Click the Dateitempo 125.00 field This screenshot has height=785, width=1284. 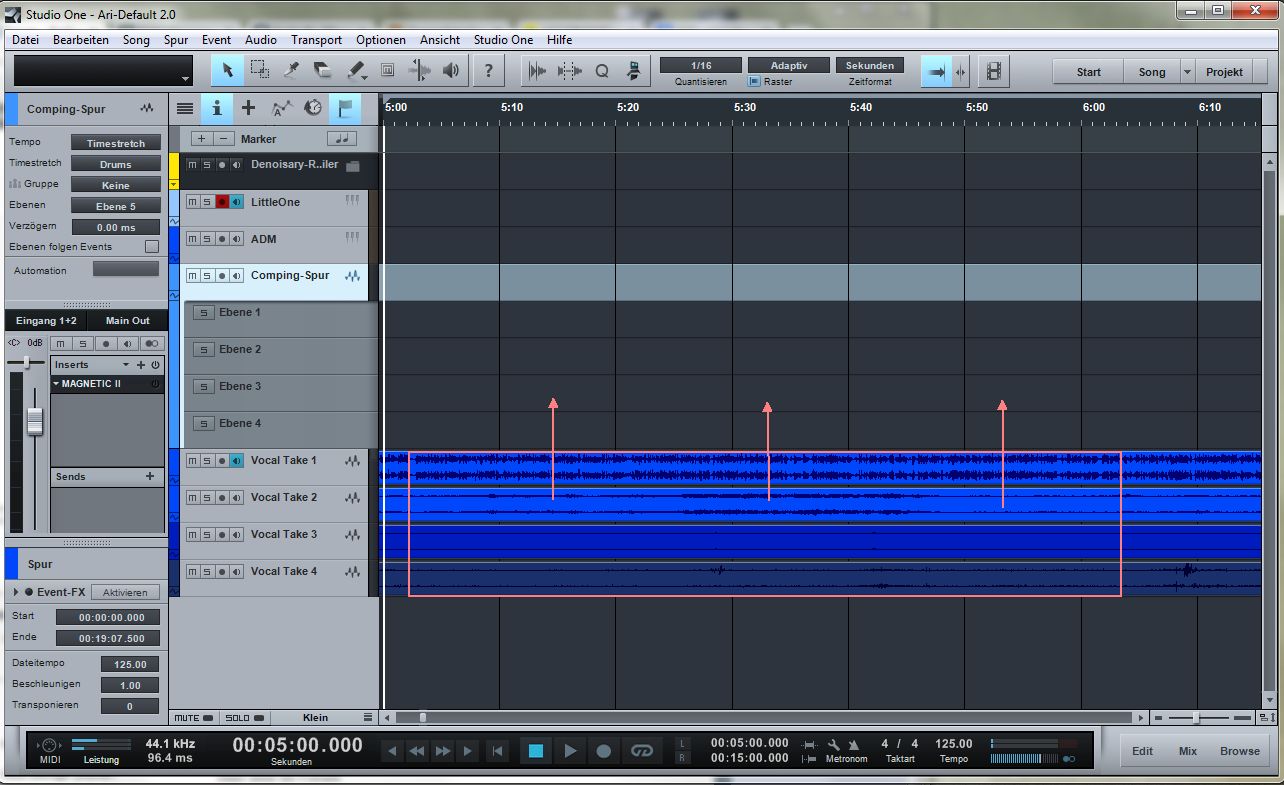(x=130, y=664)
